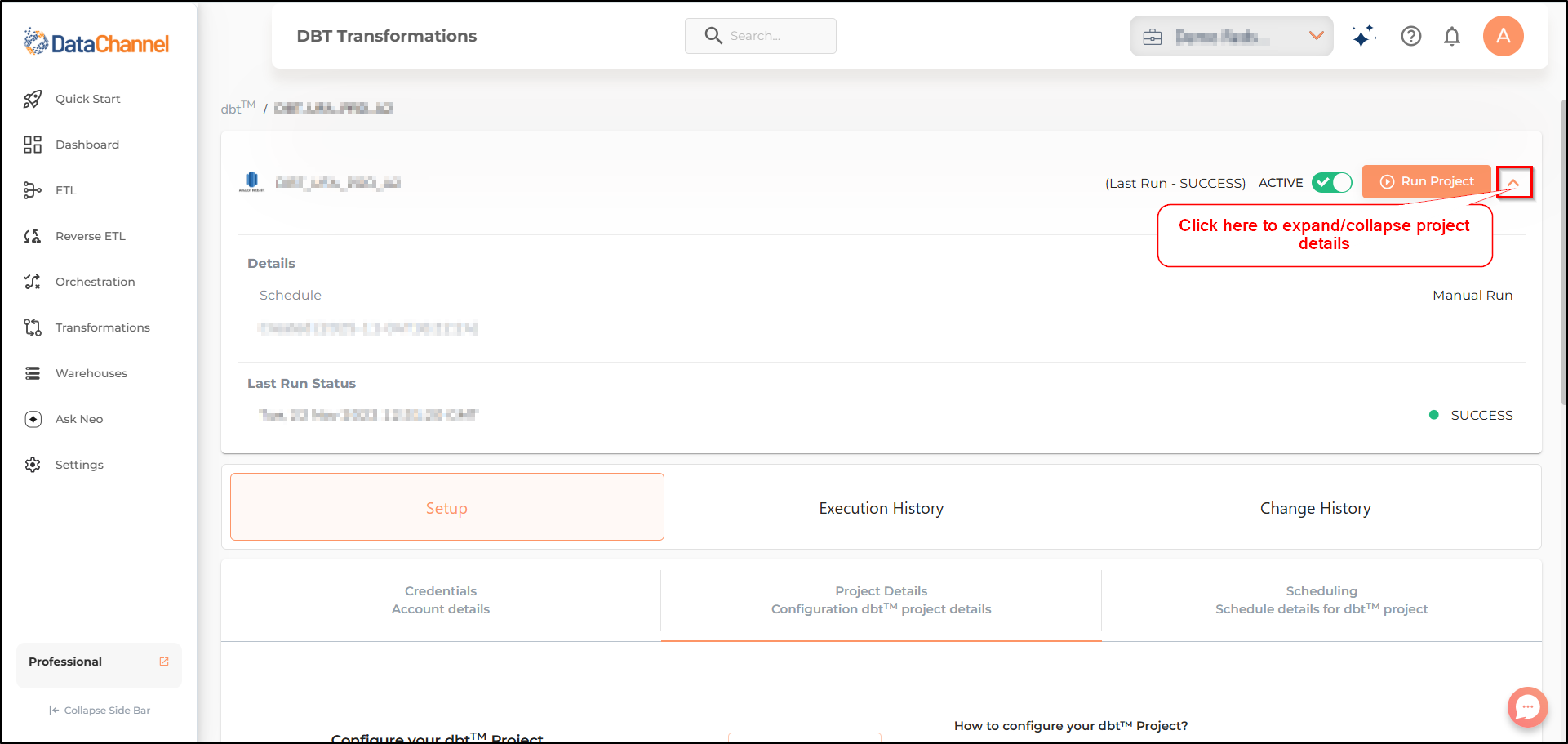Open Reverse ETL in sidebar
Screen dimensions: 1568x744
tap(91, 236)
